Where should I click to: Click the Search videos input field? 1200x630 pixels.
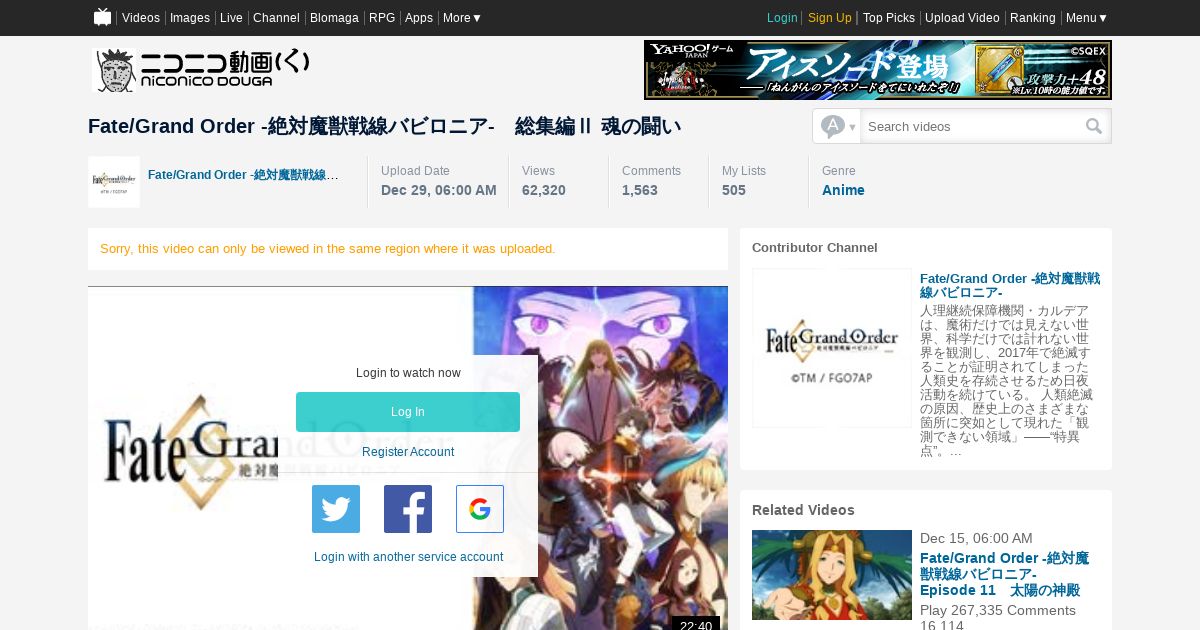[x=972, y=126]
